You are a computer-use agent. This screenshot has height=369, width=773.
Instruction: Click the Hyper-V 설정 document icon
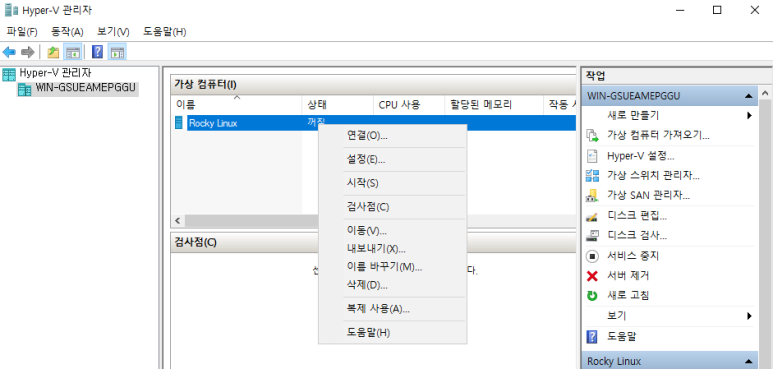(x=592, y=156)
